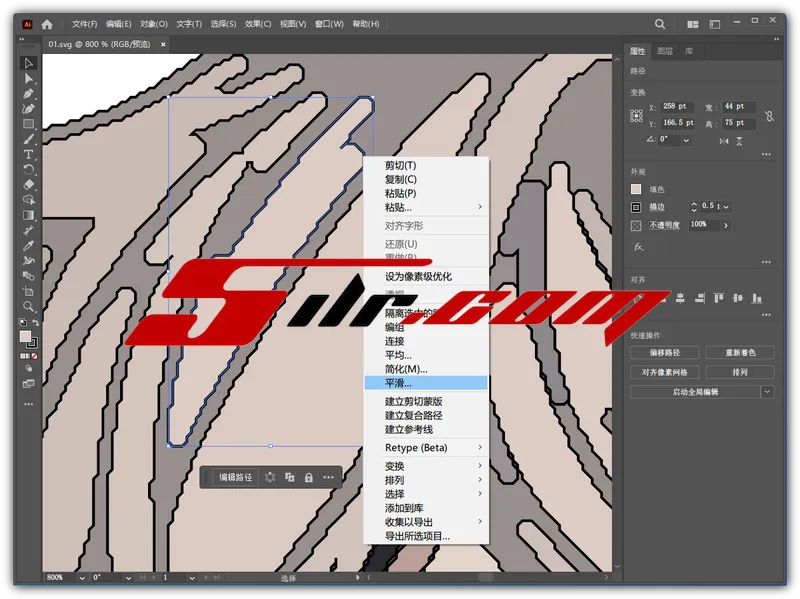Open the fill color swatch in properties
This screenshot has height=599, width=800.
636,189
